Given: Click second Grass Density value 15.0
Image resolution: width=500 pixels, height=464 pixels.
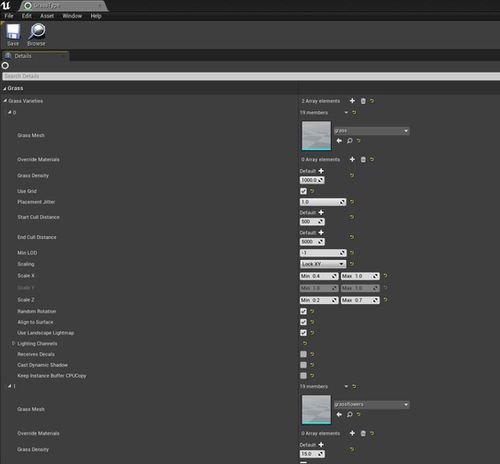Looking at the screenshot, I should tap(312, 454).
